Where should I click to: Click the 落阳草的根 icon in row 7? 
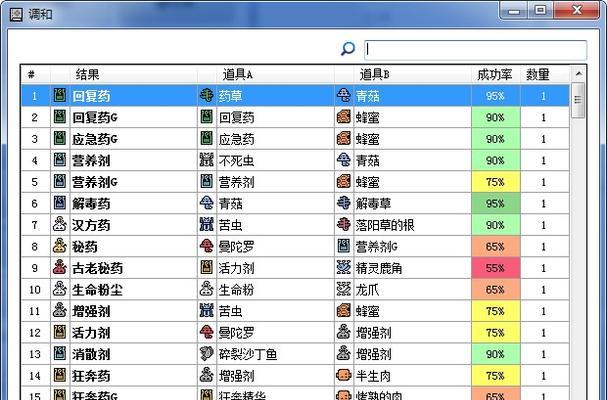tap(344, 225)
